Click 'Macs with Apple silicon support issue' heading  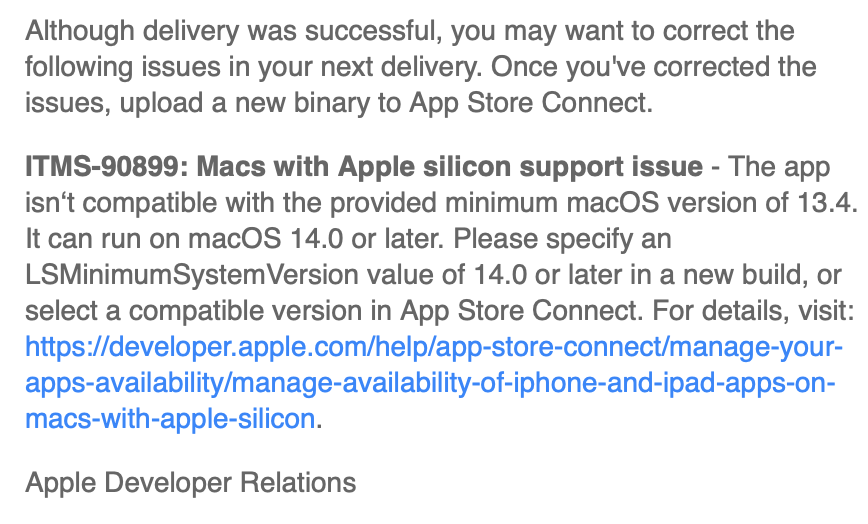pos(450,167)
